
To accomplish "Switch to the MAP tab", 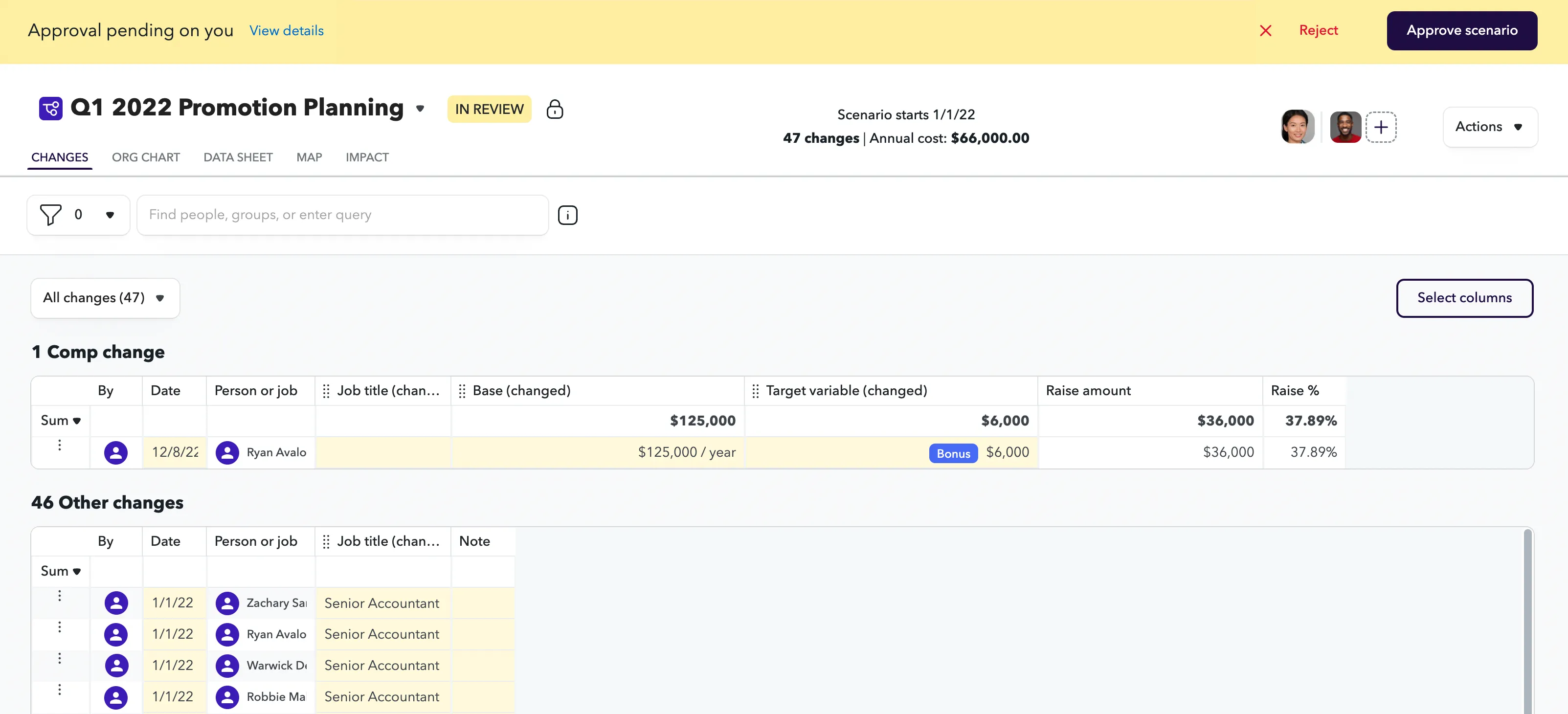I will point(309,157).
